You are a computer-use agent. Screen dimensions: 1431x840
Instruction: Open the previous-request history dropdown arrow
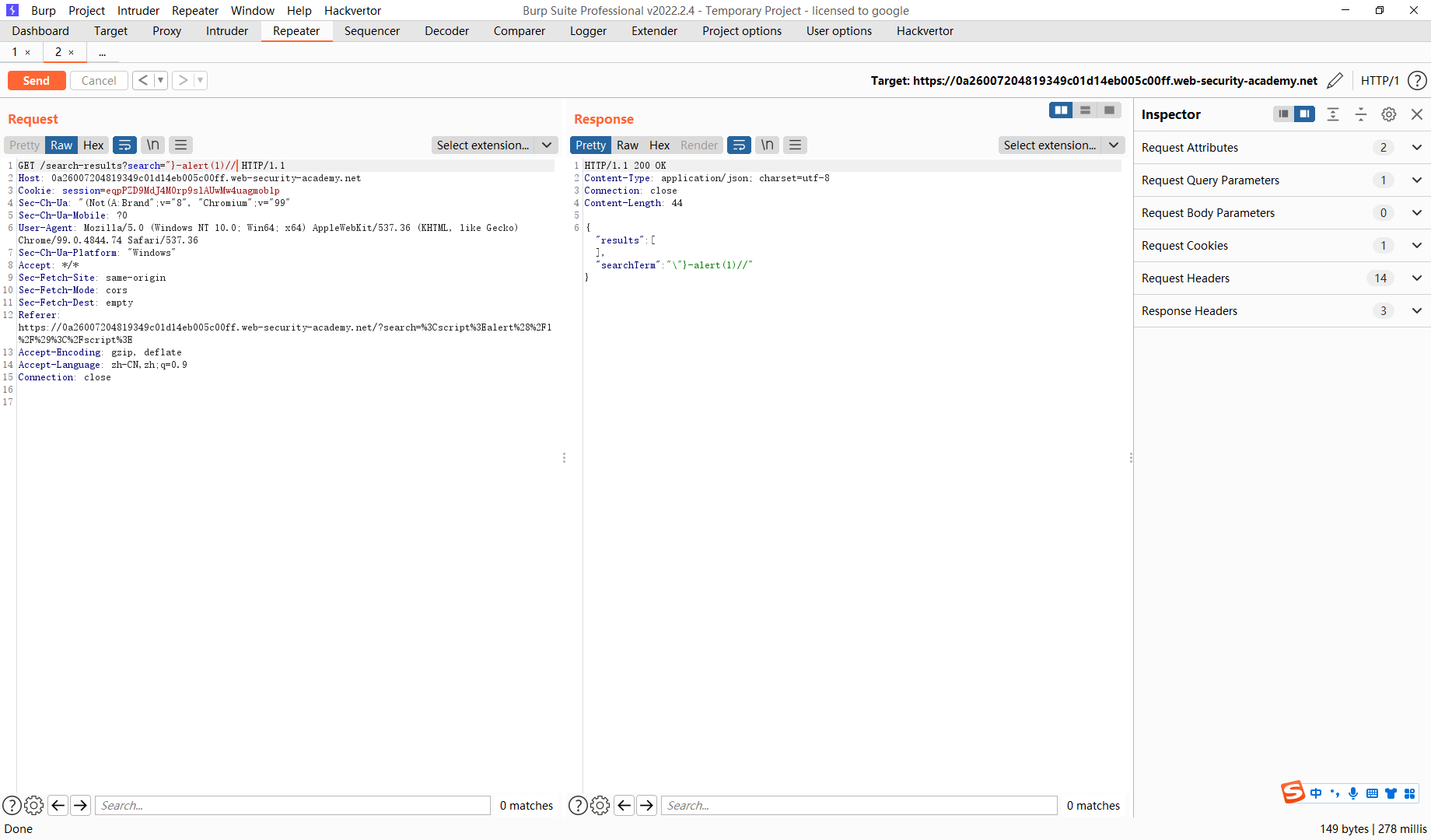[161, 80]
